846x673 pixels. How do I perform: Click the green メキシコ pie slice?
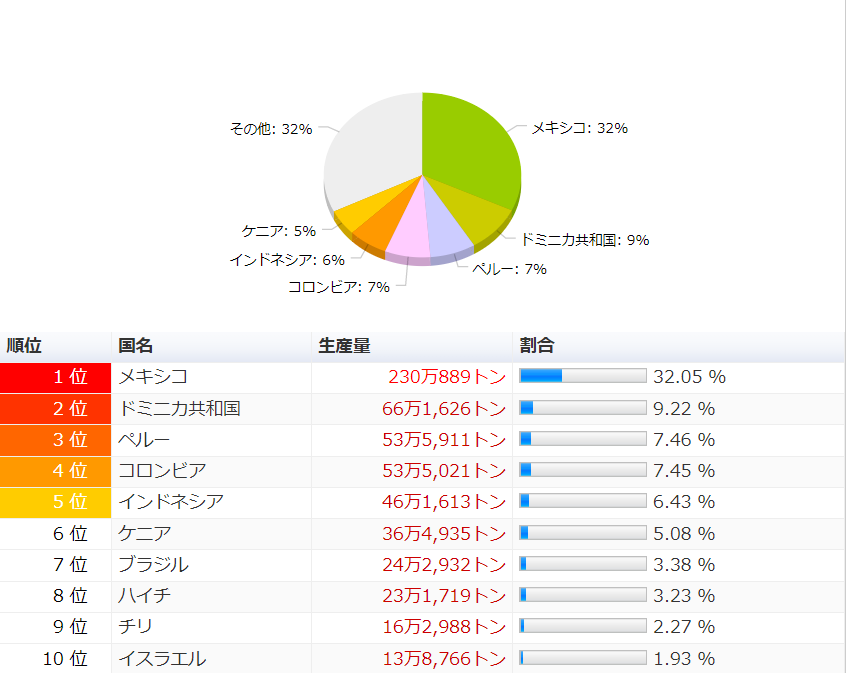tap(470, 150)
